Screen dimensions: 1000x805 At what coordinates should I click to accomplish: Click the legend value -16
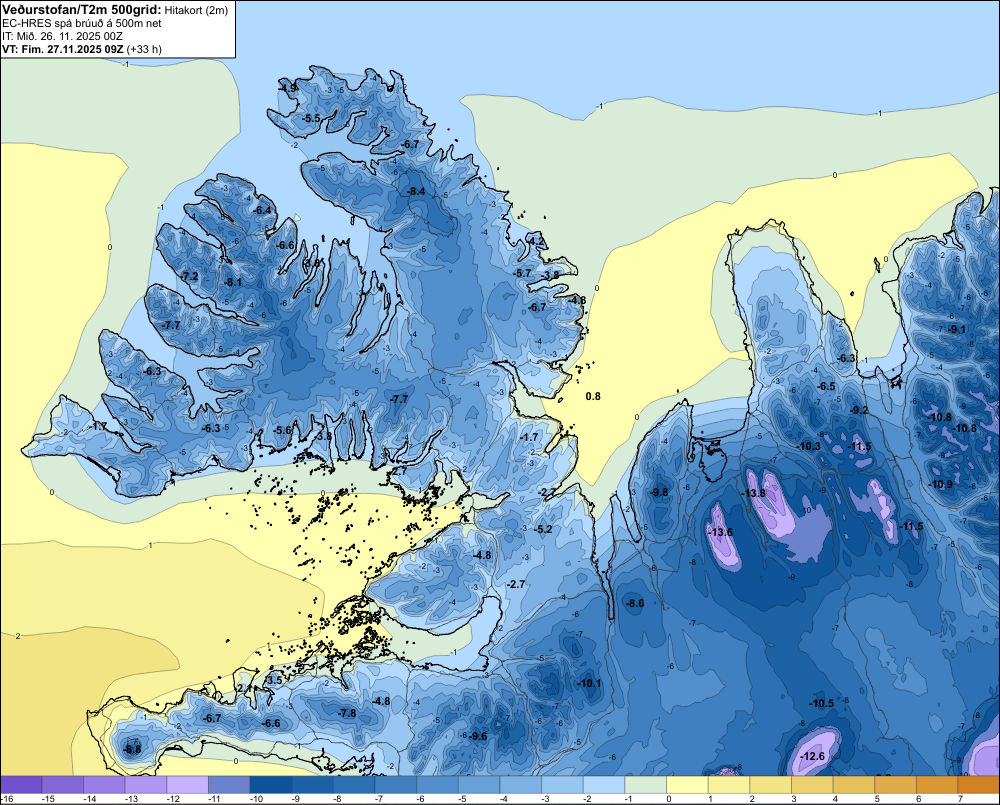7,799
